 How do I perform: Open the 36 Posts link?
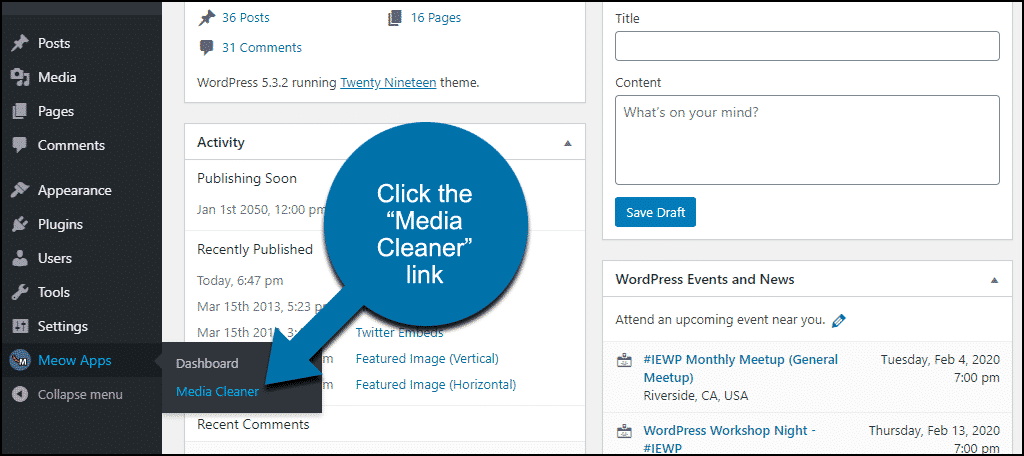(246, 18)
